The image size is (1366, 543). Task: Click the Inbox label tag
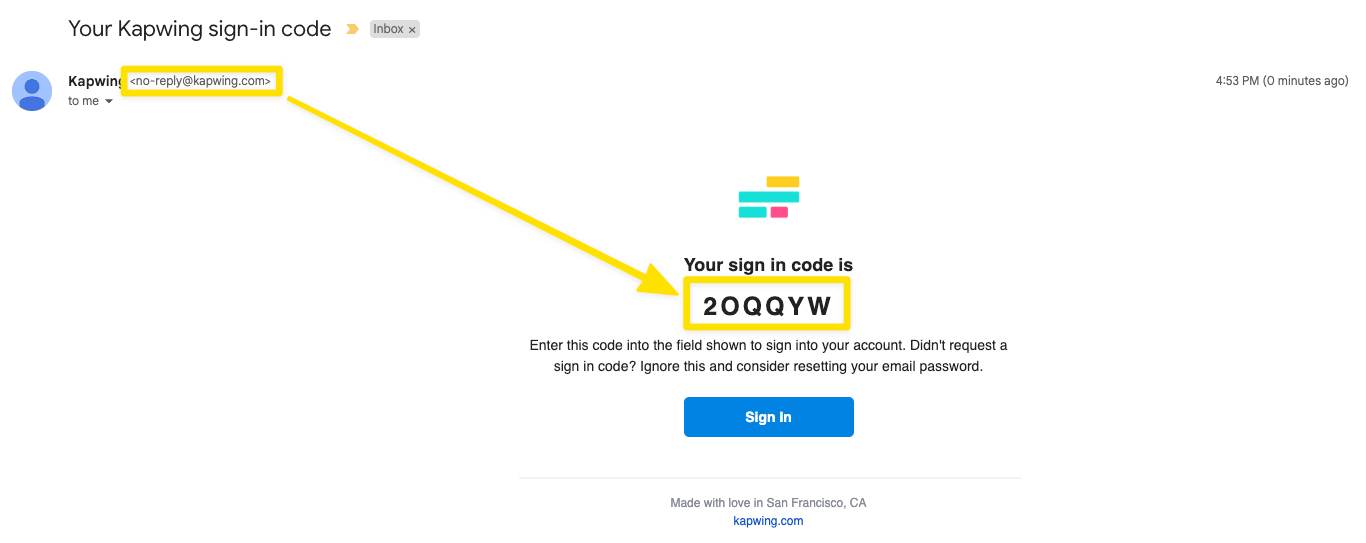388,30
